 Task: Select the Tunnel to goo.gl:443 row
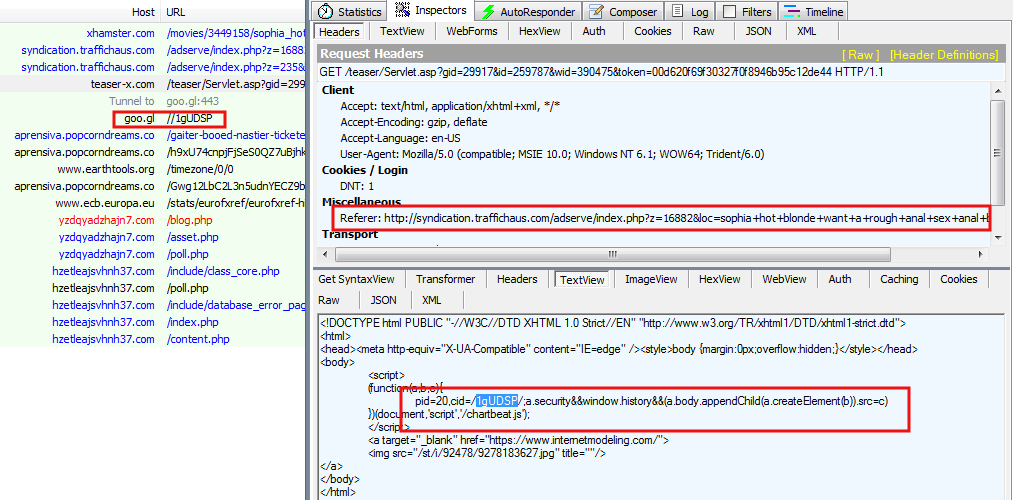coord(152,101)
